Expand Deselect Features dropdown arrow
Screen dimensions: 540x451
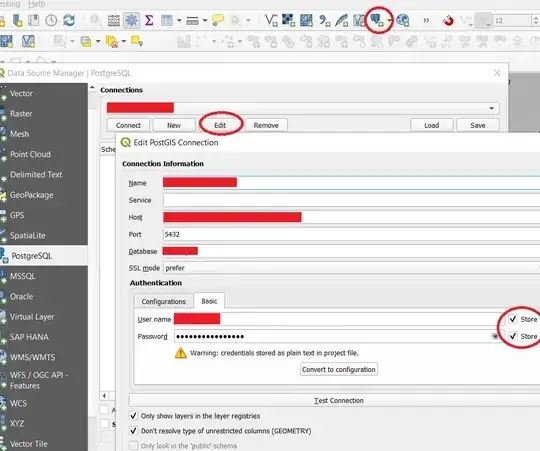coord(124,42)
